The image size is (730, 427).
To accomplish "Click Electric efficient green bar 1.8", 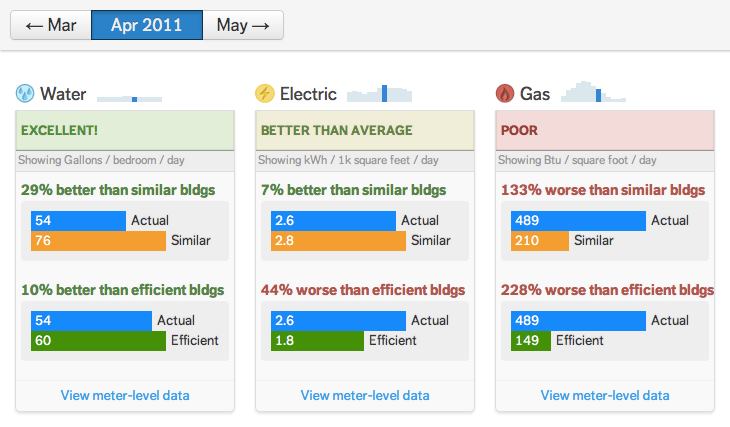I will (x=317, y=340).
